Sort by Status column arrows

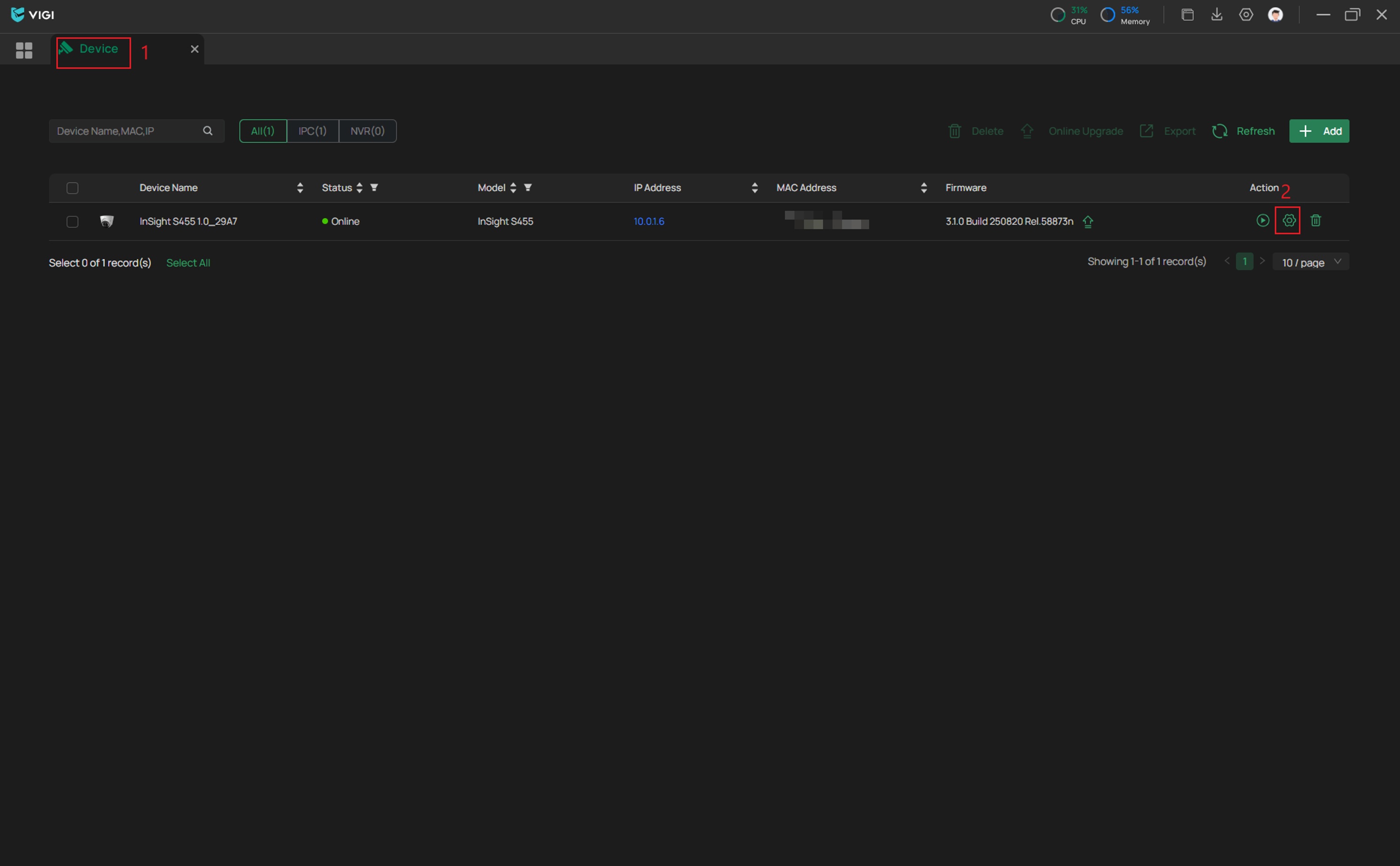coord(360,188)
